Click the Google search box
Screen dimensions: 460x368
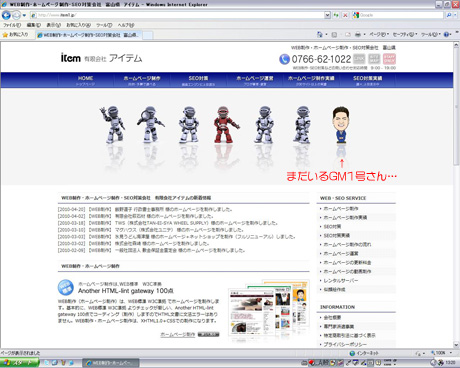[x=398, y=15]
